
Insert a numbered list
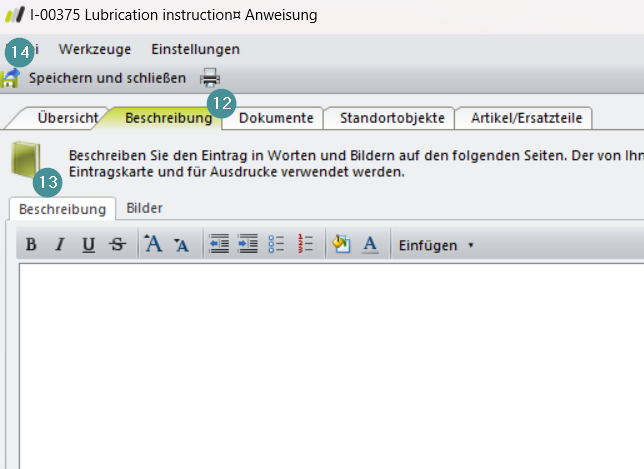[305, 244]
